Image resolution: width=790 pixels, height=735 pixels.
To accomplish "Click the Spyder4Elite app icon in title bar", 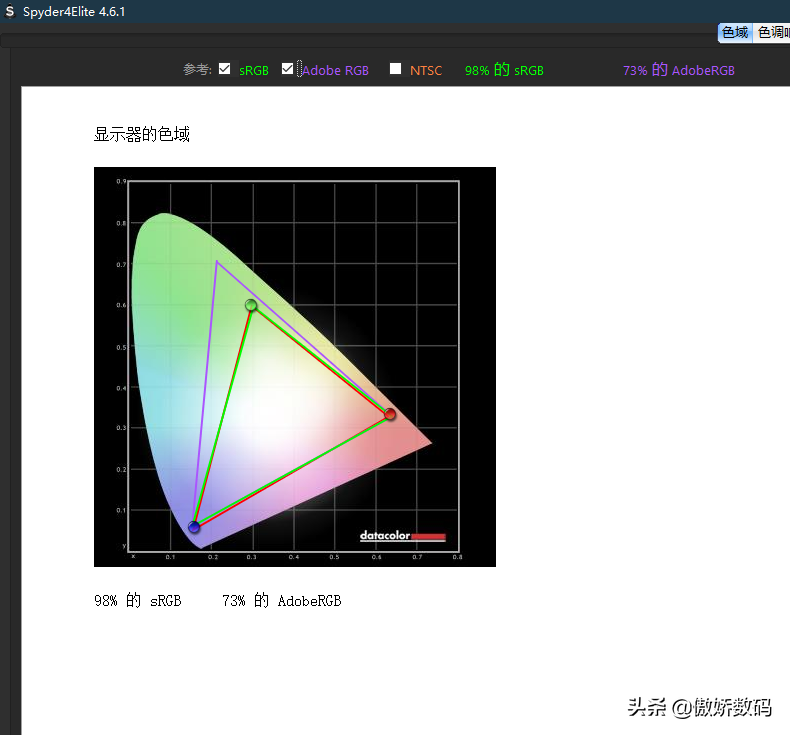I will coord(10,11).
